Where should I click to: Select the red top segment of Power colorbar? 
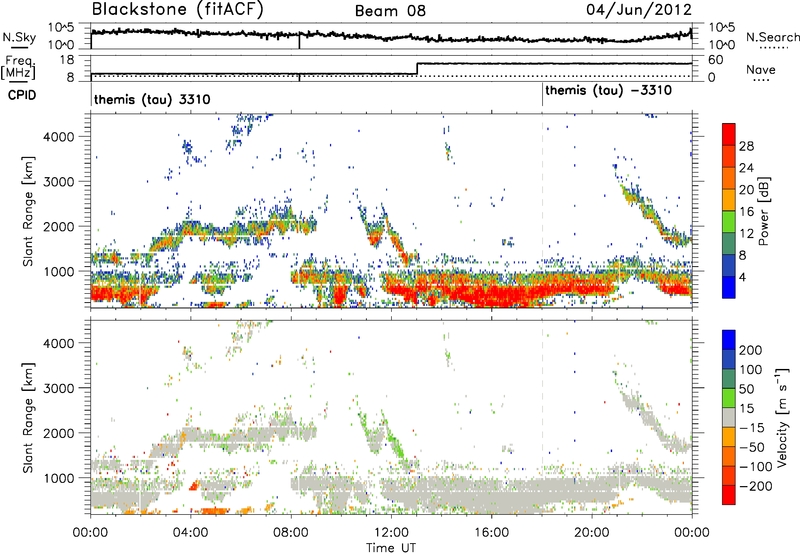point(729,135)
